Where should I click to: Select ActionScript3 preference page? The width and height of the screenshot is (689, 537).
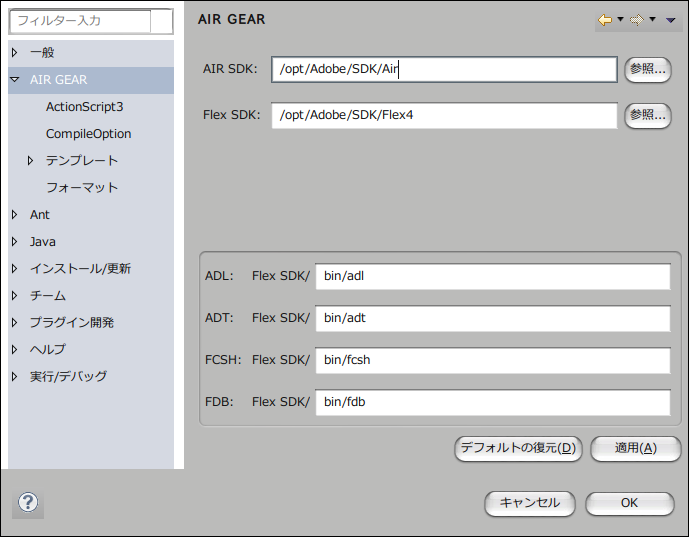pos(84,107)
